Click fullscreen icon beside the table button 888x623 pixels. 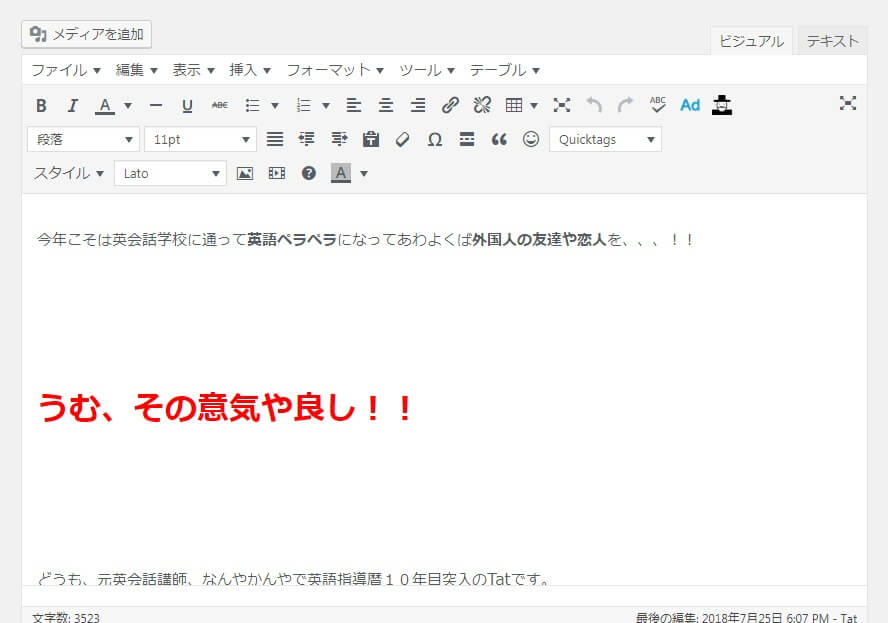tap(562, 105)
